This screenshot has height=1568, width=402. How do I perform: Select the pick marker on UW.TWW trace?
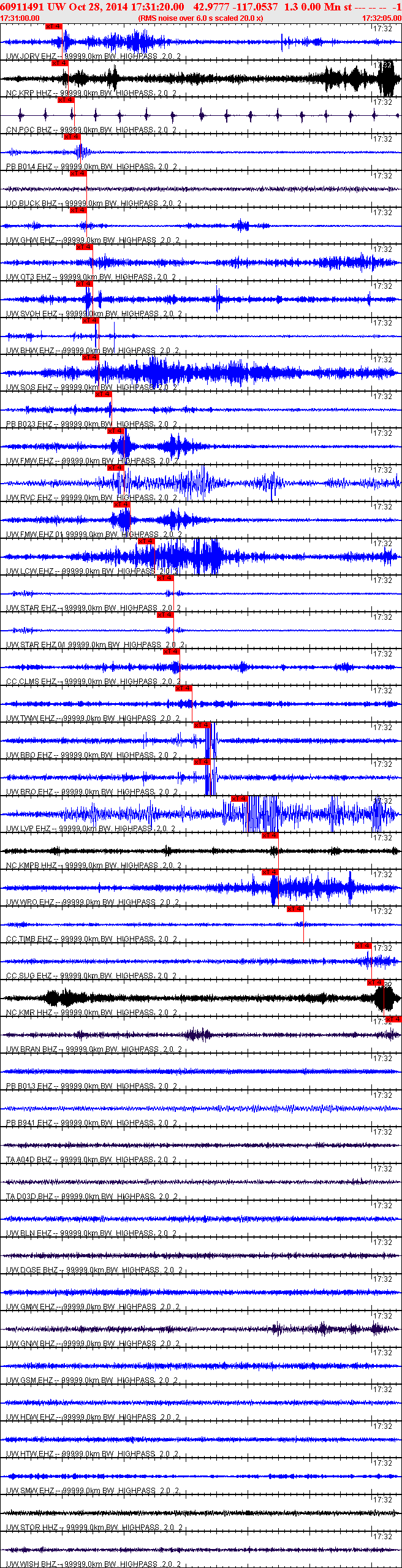pyautogui.click(x=184, y=688)
